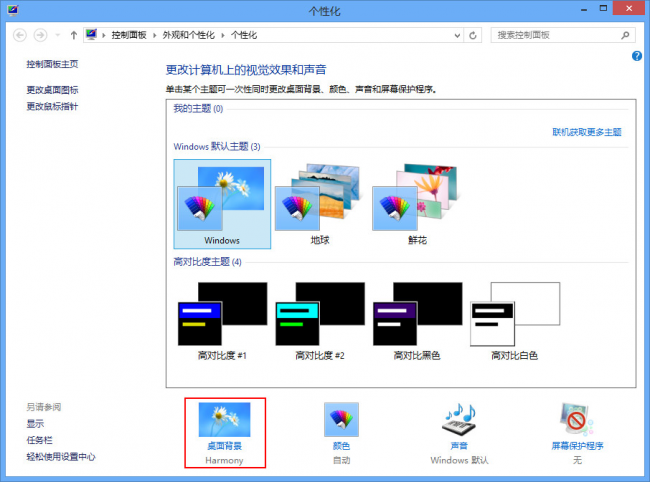Apply the 高对比度 #1 theme

[222, 322]
